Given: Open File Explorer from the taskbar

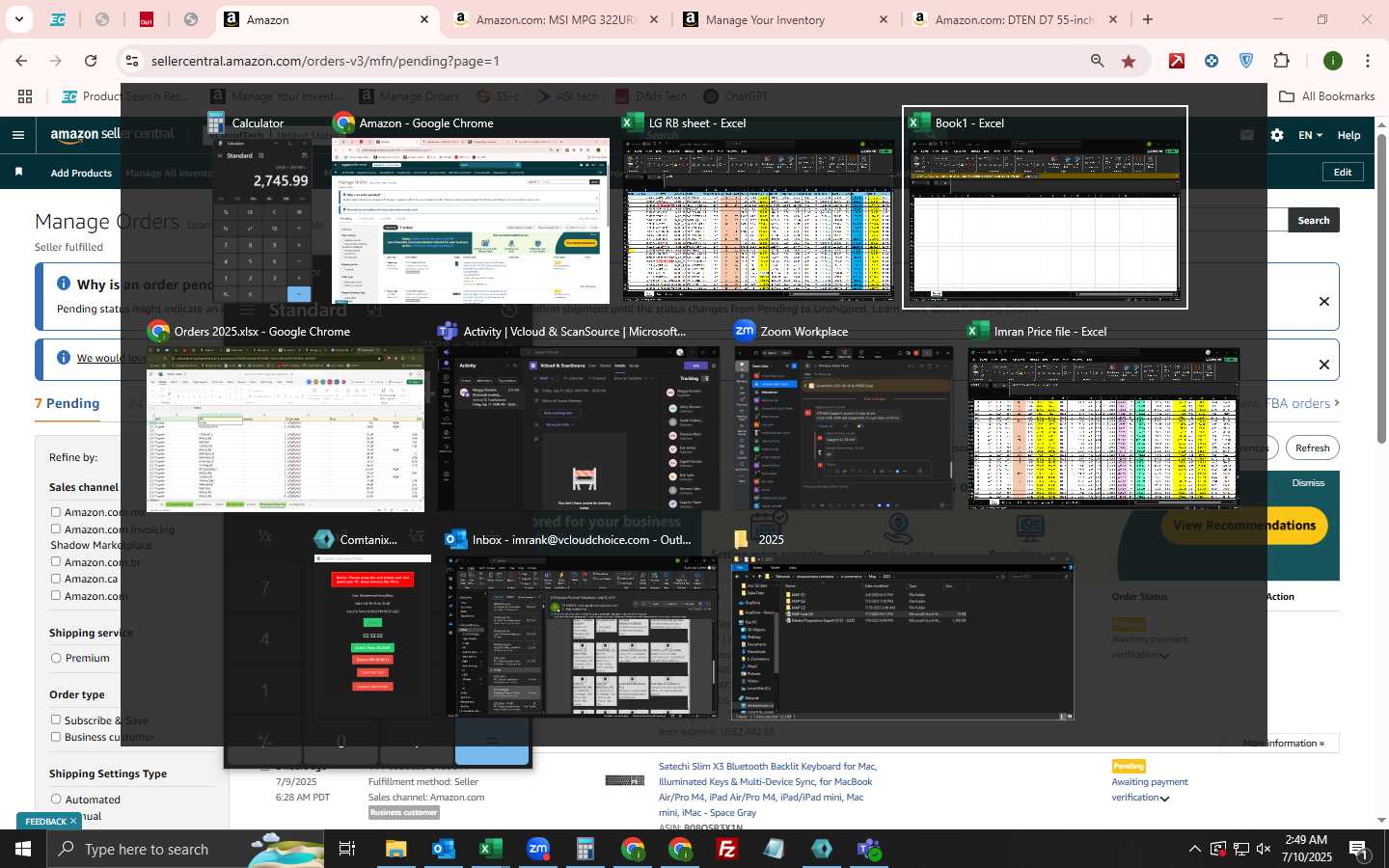Looking at the screenshot, I should click(396, 849).
